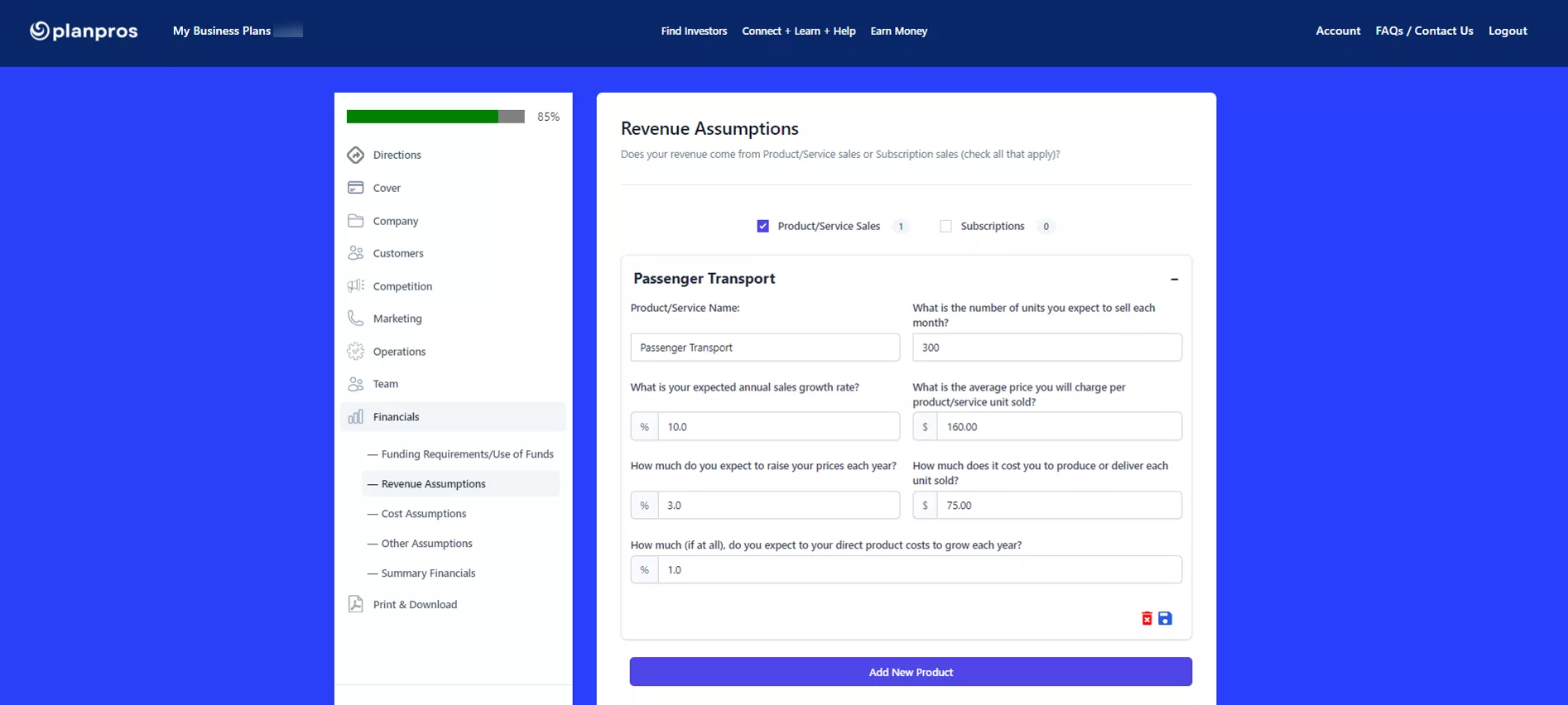
Task: Click the blue save floppy disk icon
Action: pos(1165,618)
